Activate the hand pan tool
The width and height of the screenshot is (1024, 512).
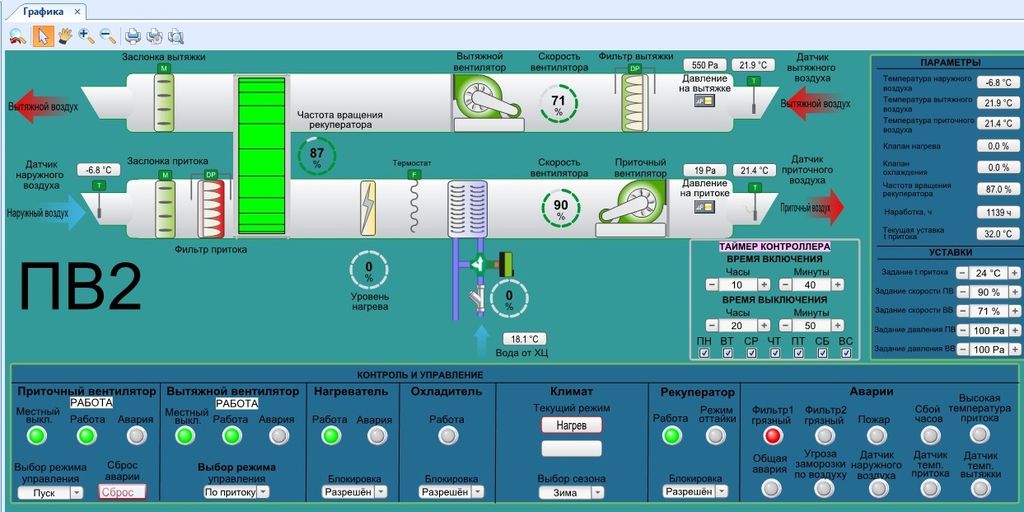65,36
